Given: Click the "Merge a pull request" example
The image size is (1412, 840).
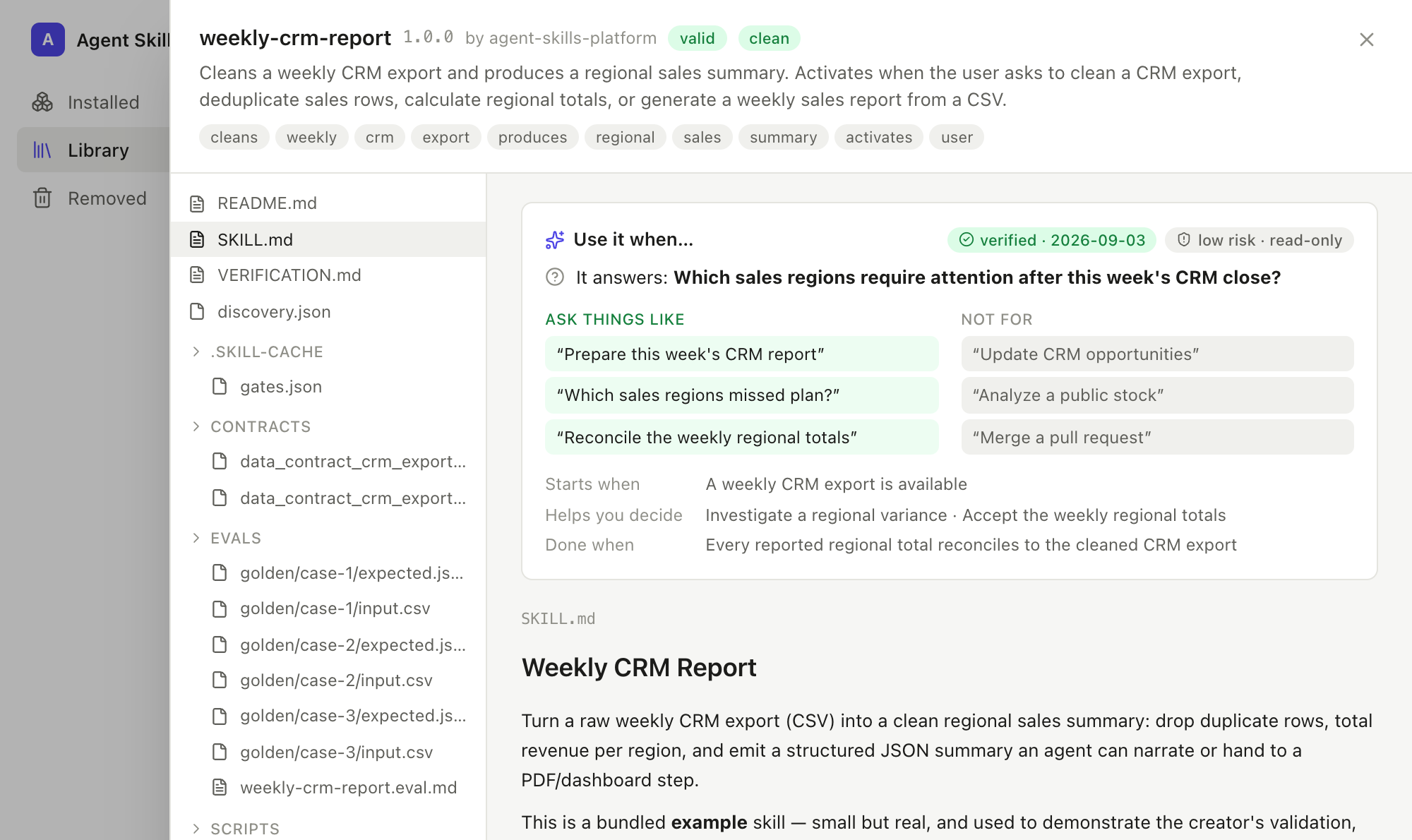Looking at the screenshot, I should point(1157,437).
